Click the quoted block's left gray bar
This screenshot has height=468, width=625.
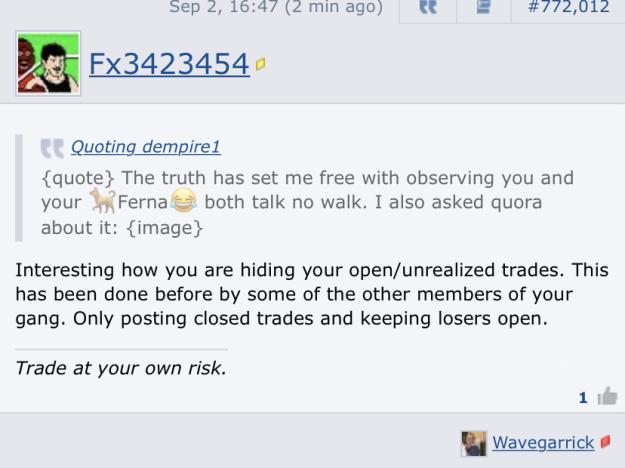click(x=19, y=188)
